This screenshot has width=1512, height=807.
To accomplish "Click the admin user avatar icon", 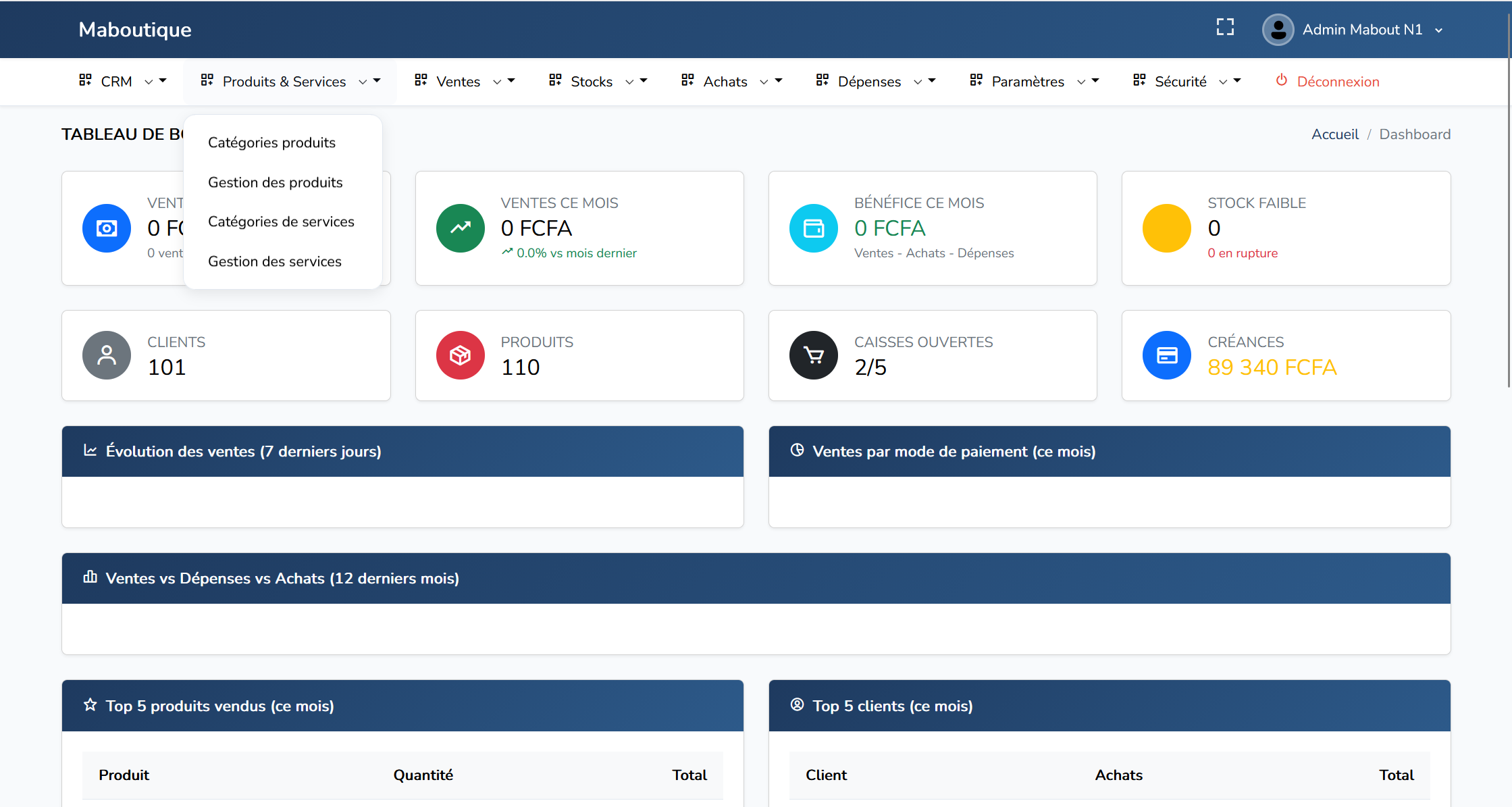I will point(1278,30).
